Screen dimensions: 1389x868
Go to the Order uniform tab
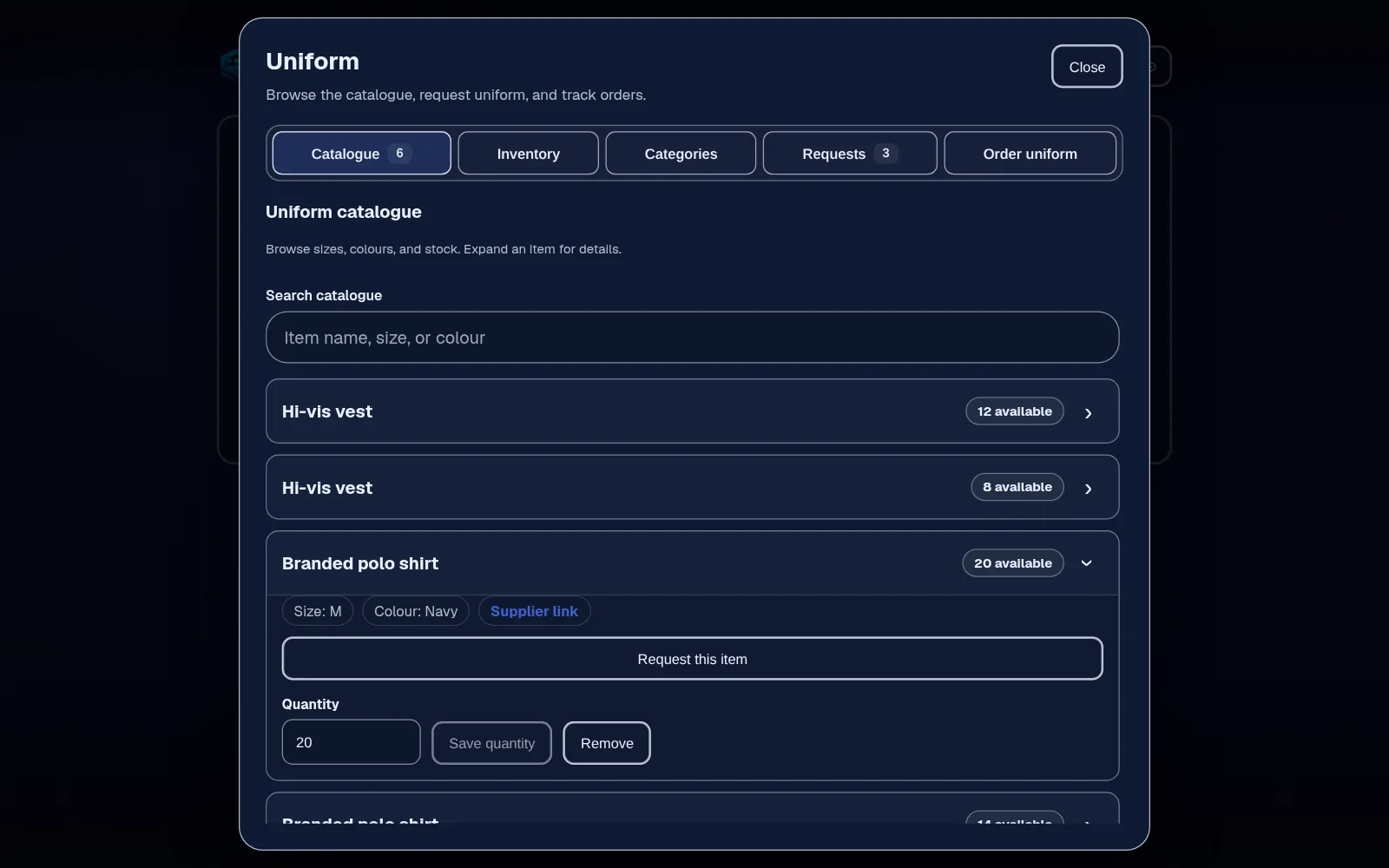point(1030,154)
